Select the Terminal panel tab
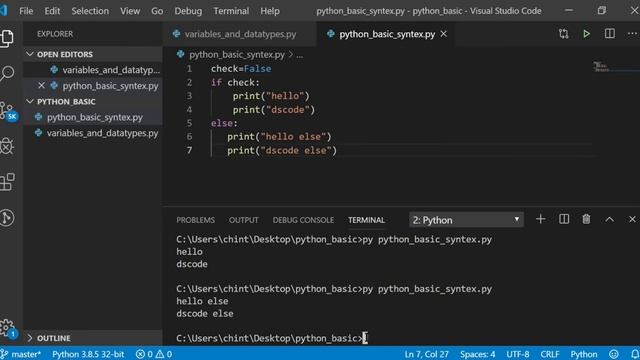 click(x=367, y=220)
